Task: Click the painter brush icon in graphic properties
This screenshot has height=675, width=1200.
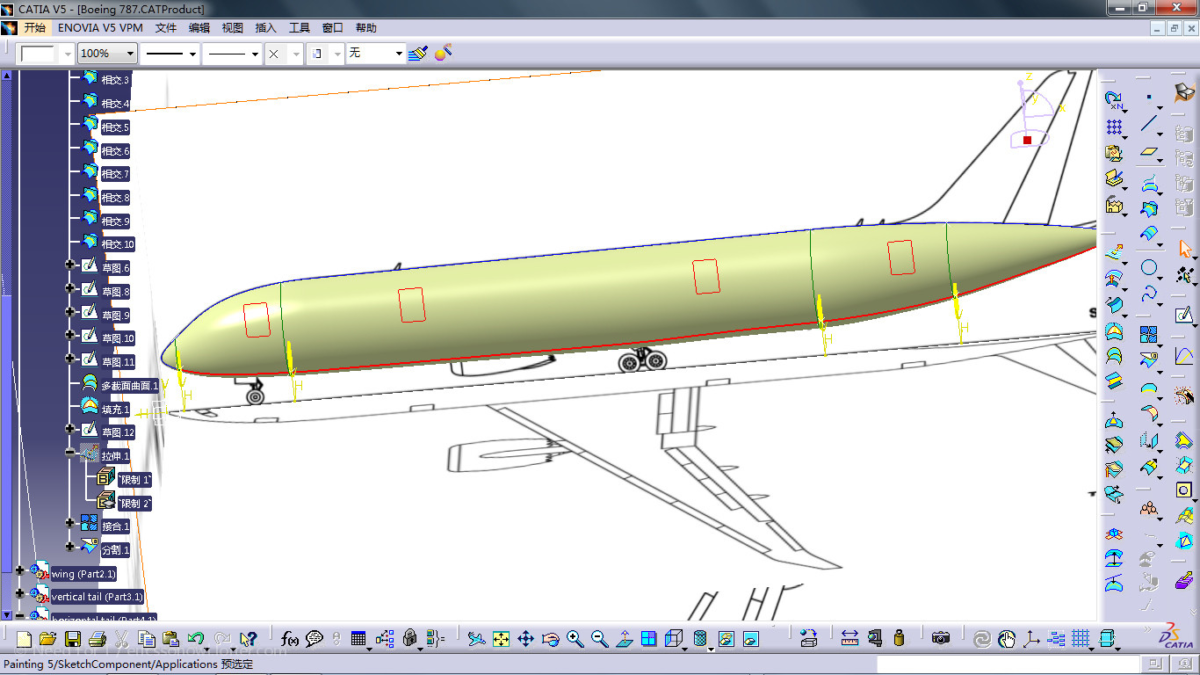Action: (x=418, y=53)
